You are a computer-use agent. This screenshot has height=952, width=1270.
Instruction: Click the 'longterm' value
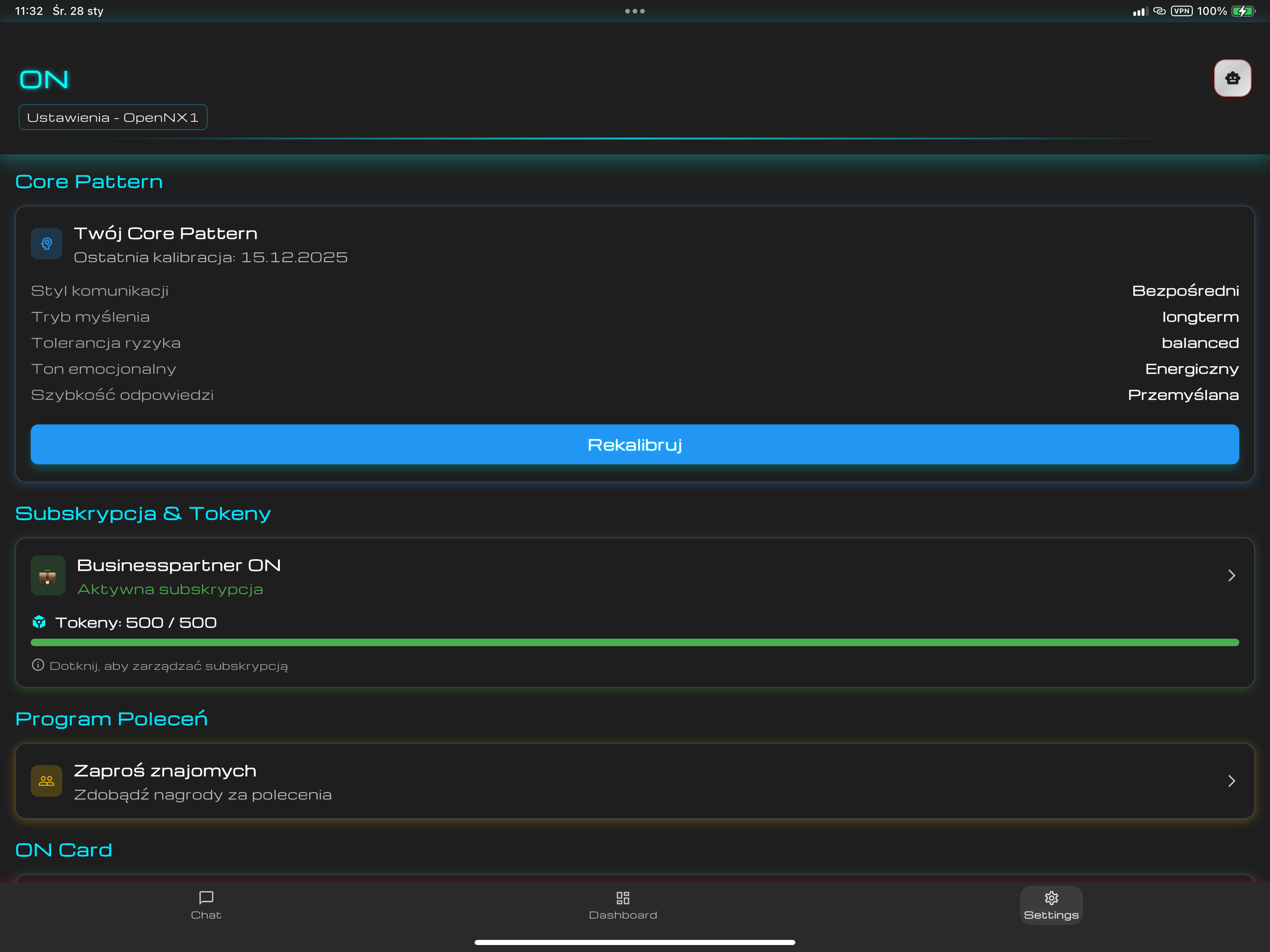coord(1200,317)
